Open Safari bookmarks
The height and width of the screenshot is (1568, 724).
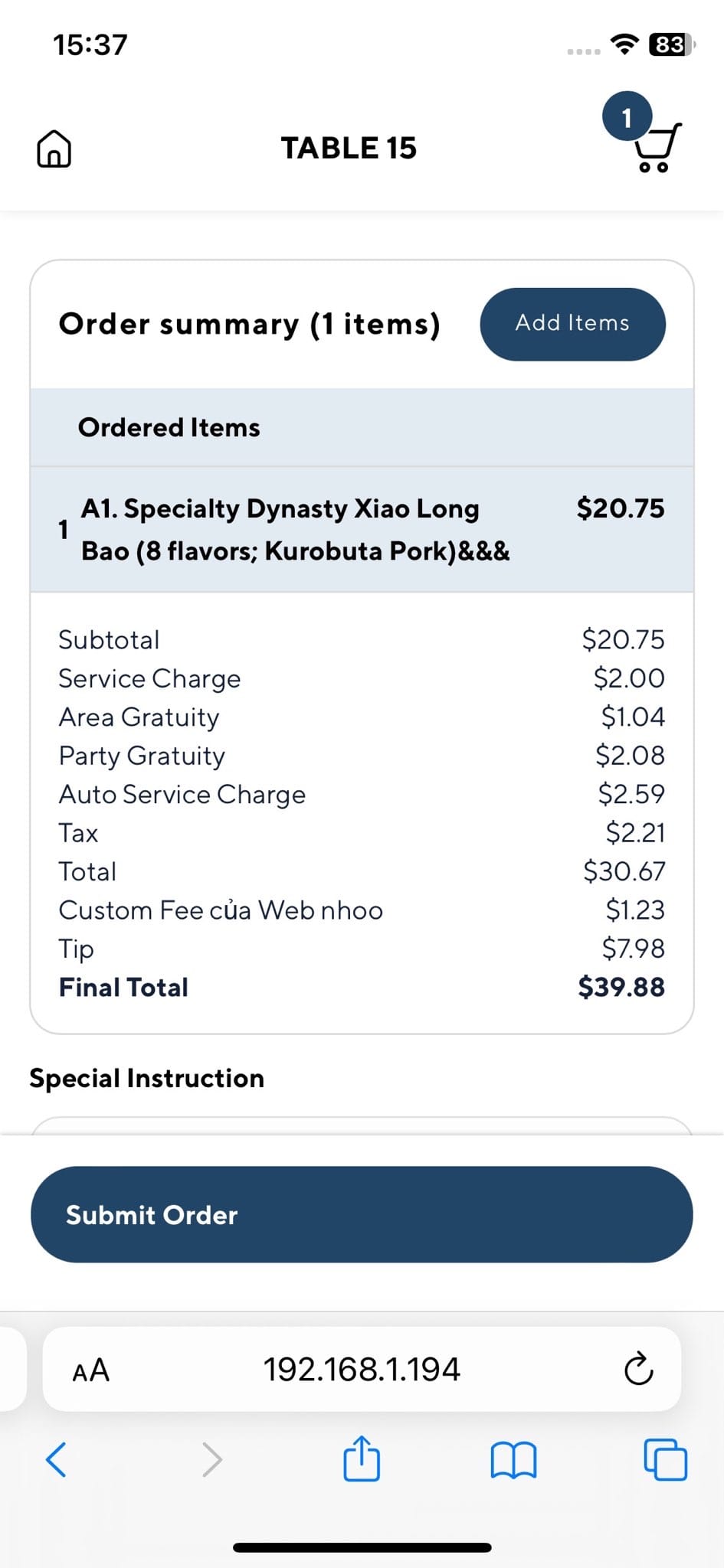click(x=513, y=1459)
